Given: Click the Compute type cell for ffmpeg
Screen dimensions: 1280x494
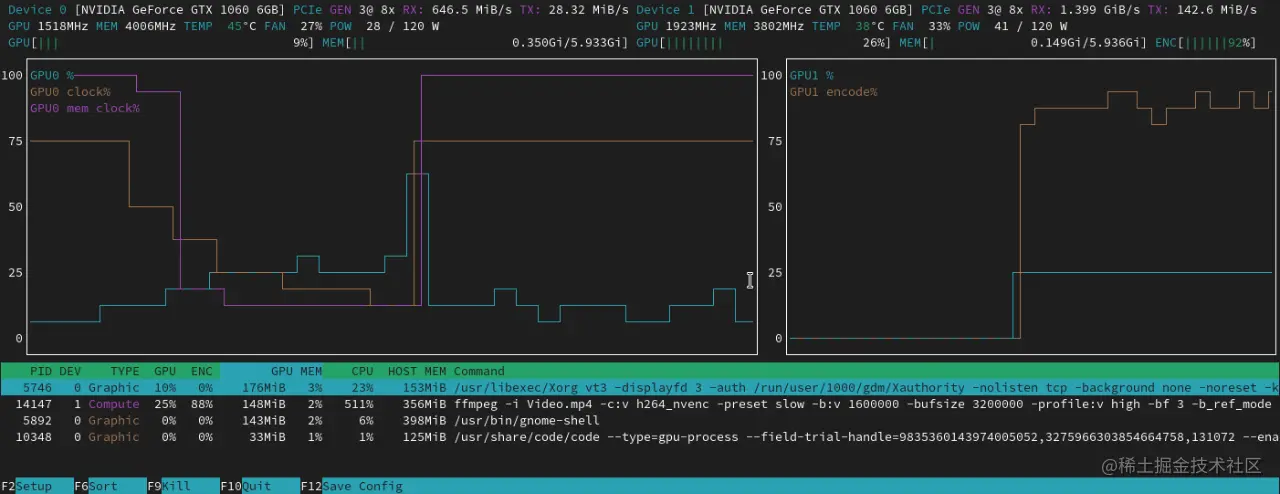Looking at the screenshot, I should tap(114, 404).
